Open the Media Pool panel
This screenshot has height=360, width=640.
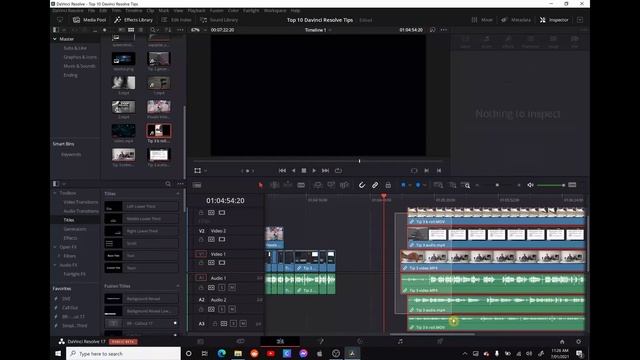89,20
